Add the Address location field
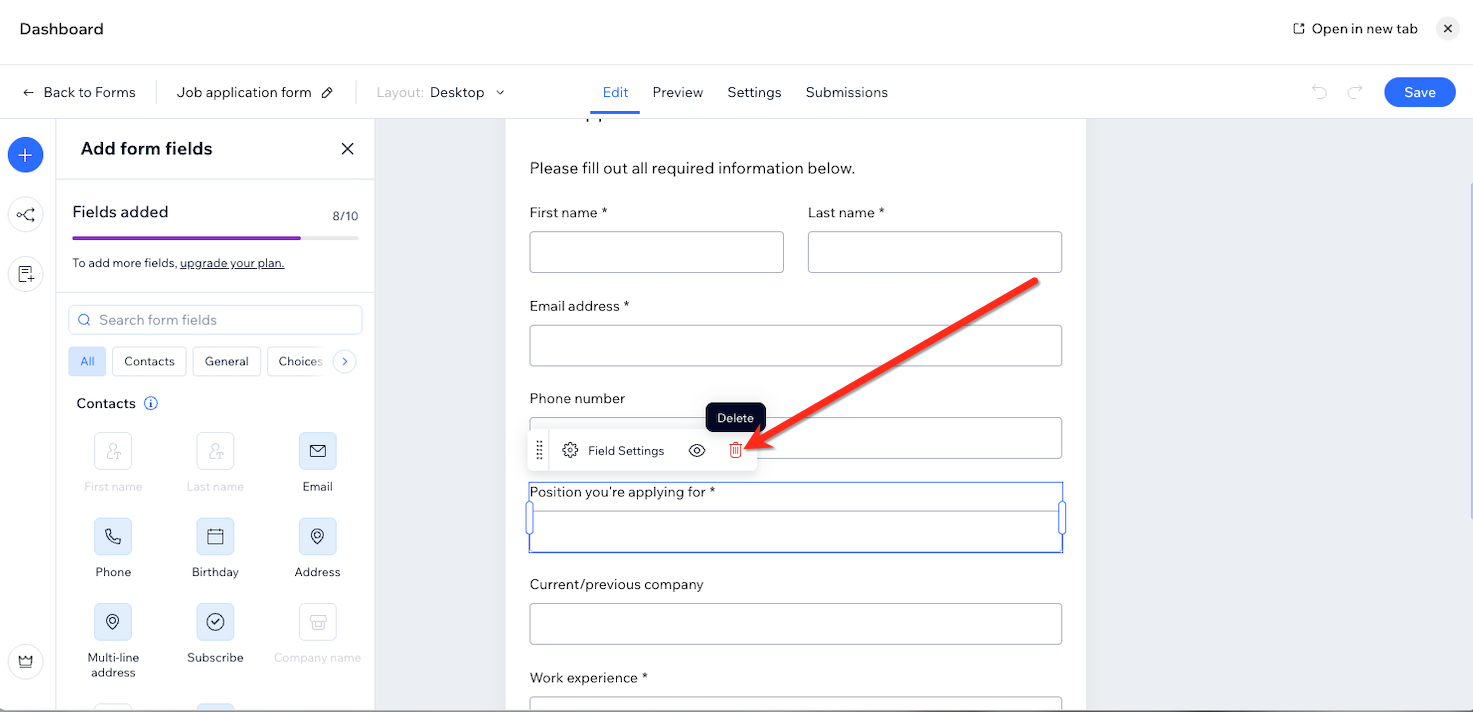1473x712 pixels. pyautogui.click(x=317, y=537)
